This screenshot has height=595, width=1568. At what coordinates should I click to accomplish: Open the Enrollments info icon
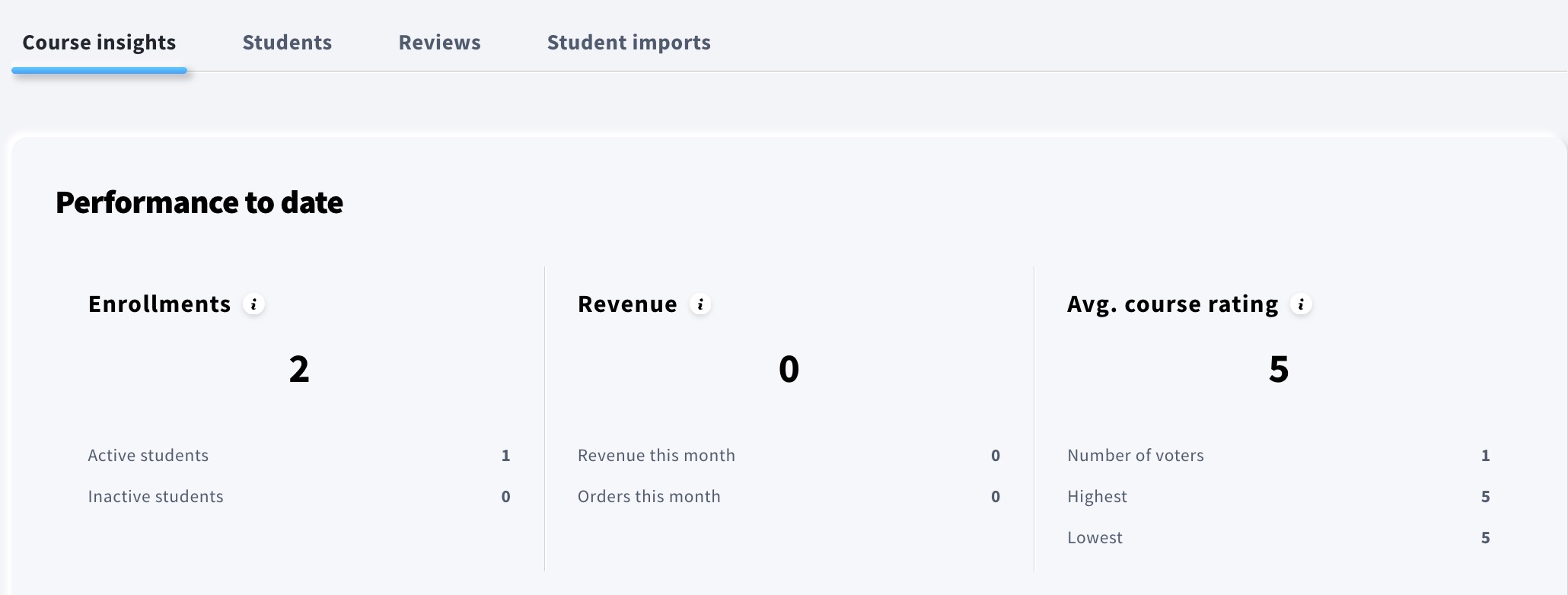point(253,304)
